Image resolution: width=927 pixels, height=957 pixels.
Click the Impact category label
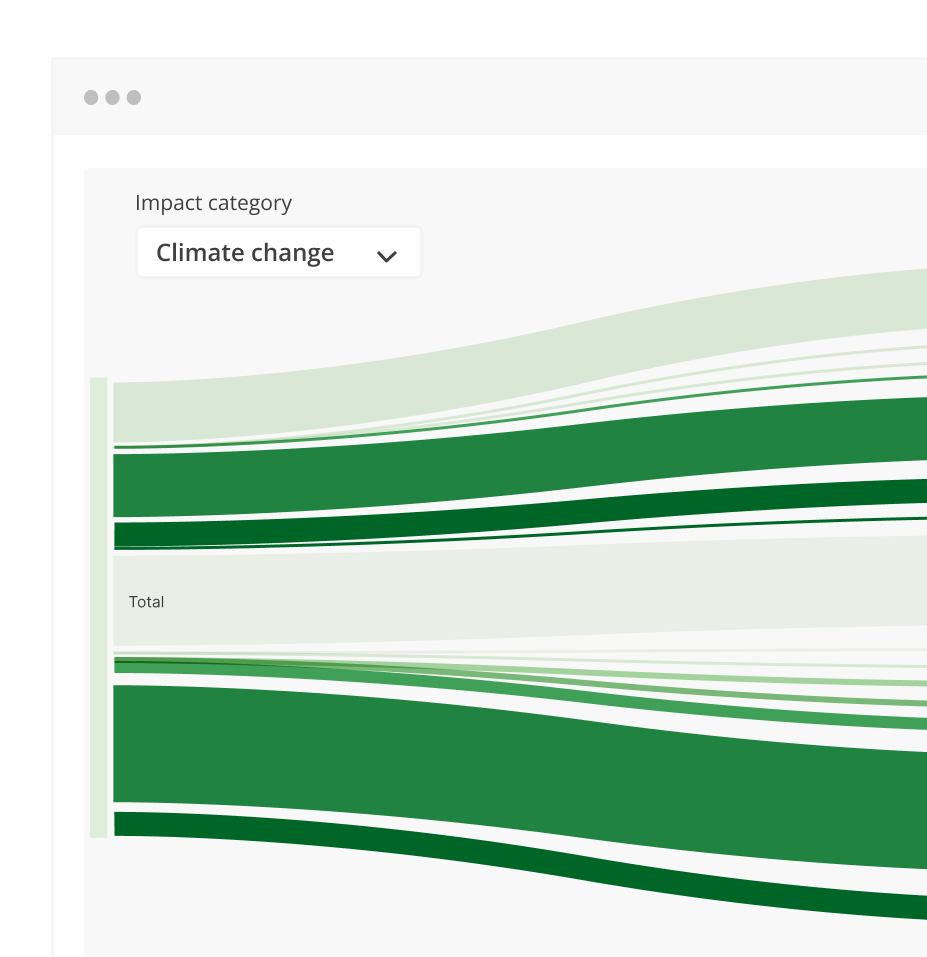tap(213, 203)
